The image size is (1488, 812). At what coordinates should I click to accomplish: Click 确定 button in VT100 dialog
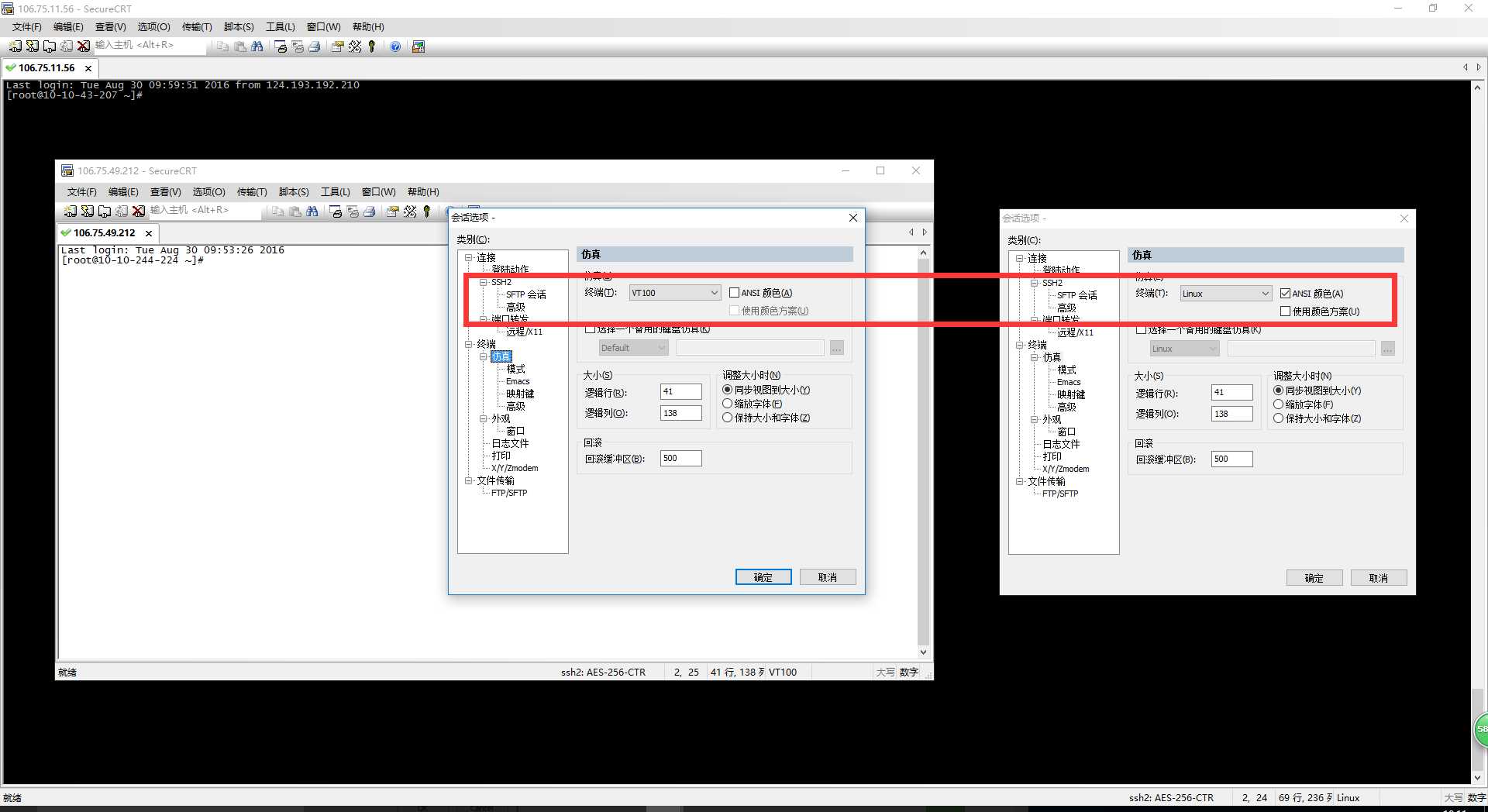point(763,577)
